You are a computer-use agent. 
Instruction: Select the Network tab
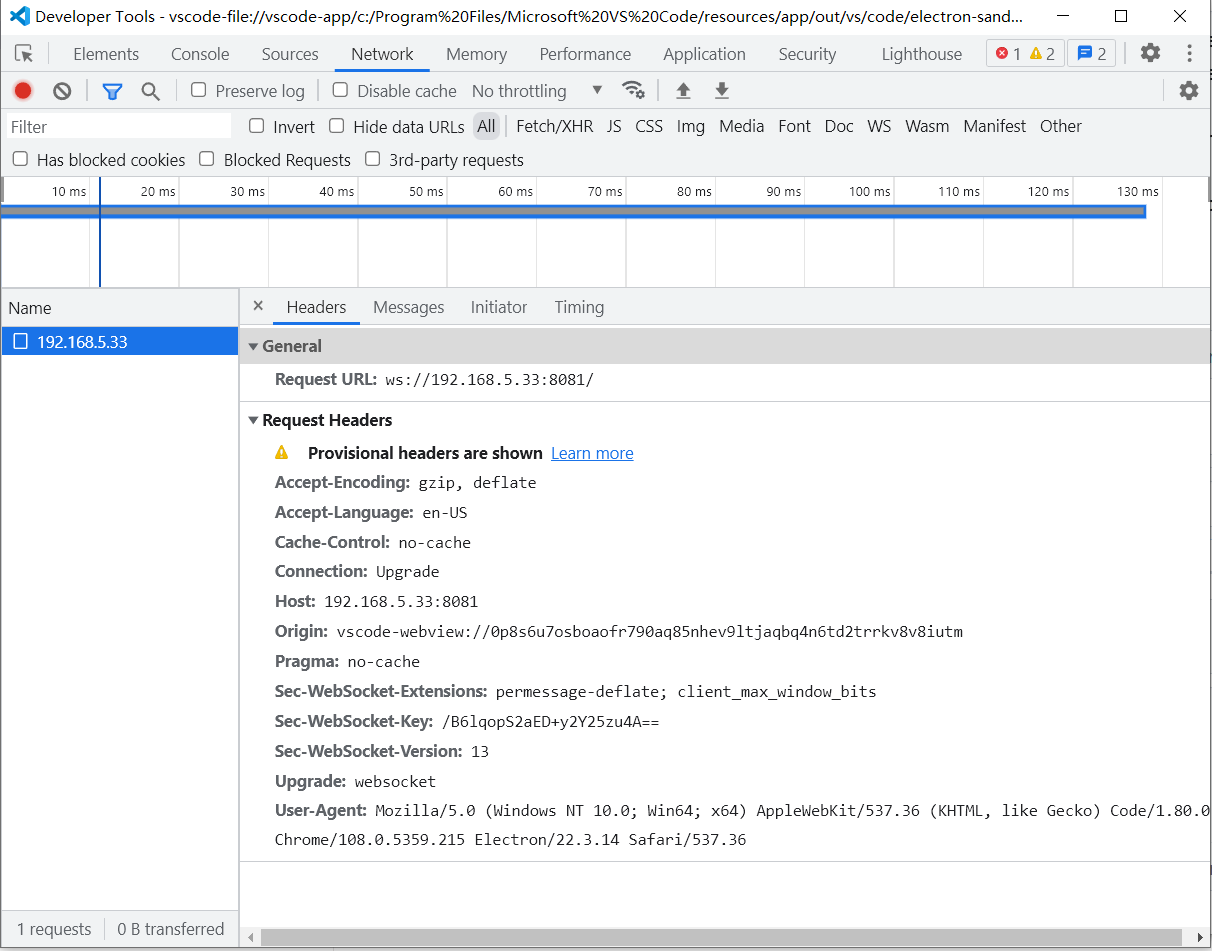(x=382, y=54)
